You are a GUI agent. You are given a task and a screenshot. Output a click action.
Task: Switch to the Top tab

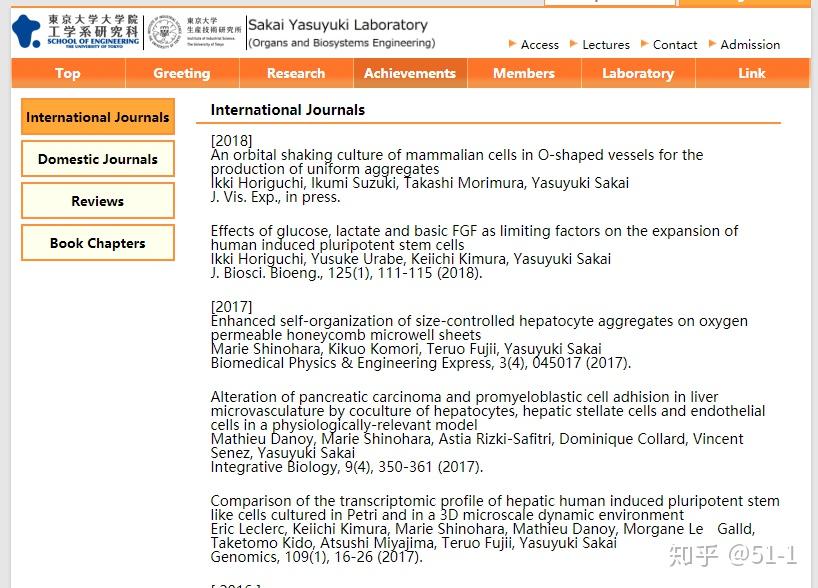[68, 73]
